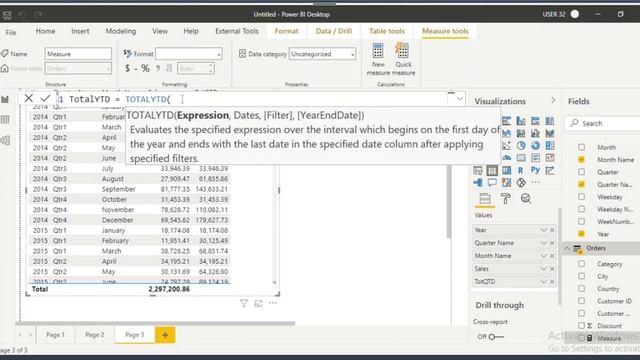Image resolution: width=640 pixels, height=360 pixels.
Task: Switch to Page 1 tab
Action: tap(55, 335)
